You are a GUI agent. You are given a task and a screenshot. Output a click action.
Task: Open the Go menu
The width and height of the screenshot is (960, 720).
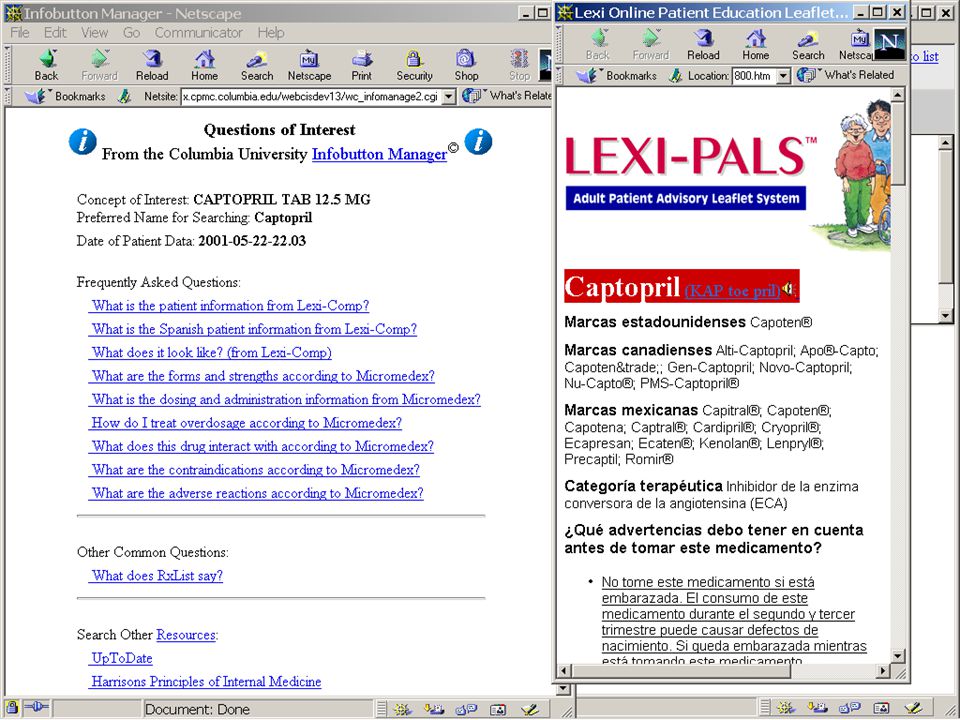(x=132, y=32)
